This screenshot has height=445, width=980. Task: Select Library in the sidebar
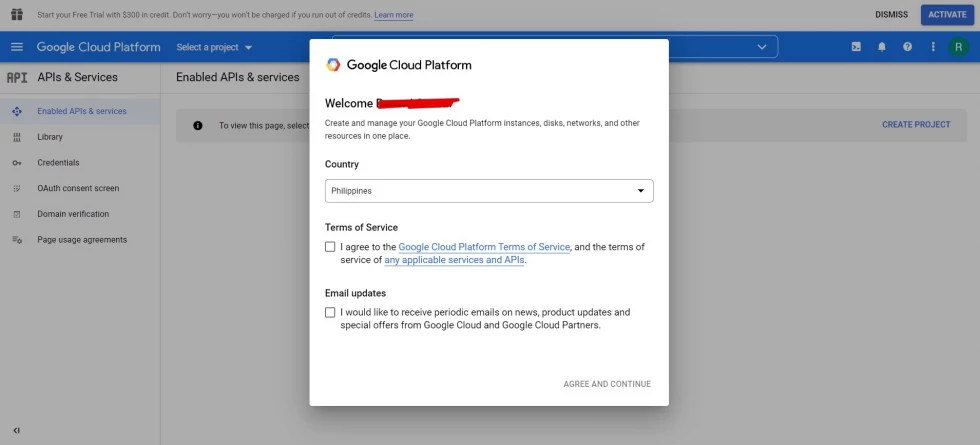tap(50, 137)
